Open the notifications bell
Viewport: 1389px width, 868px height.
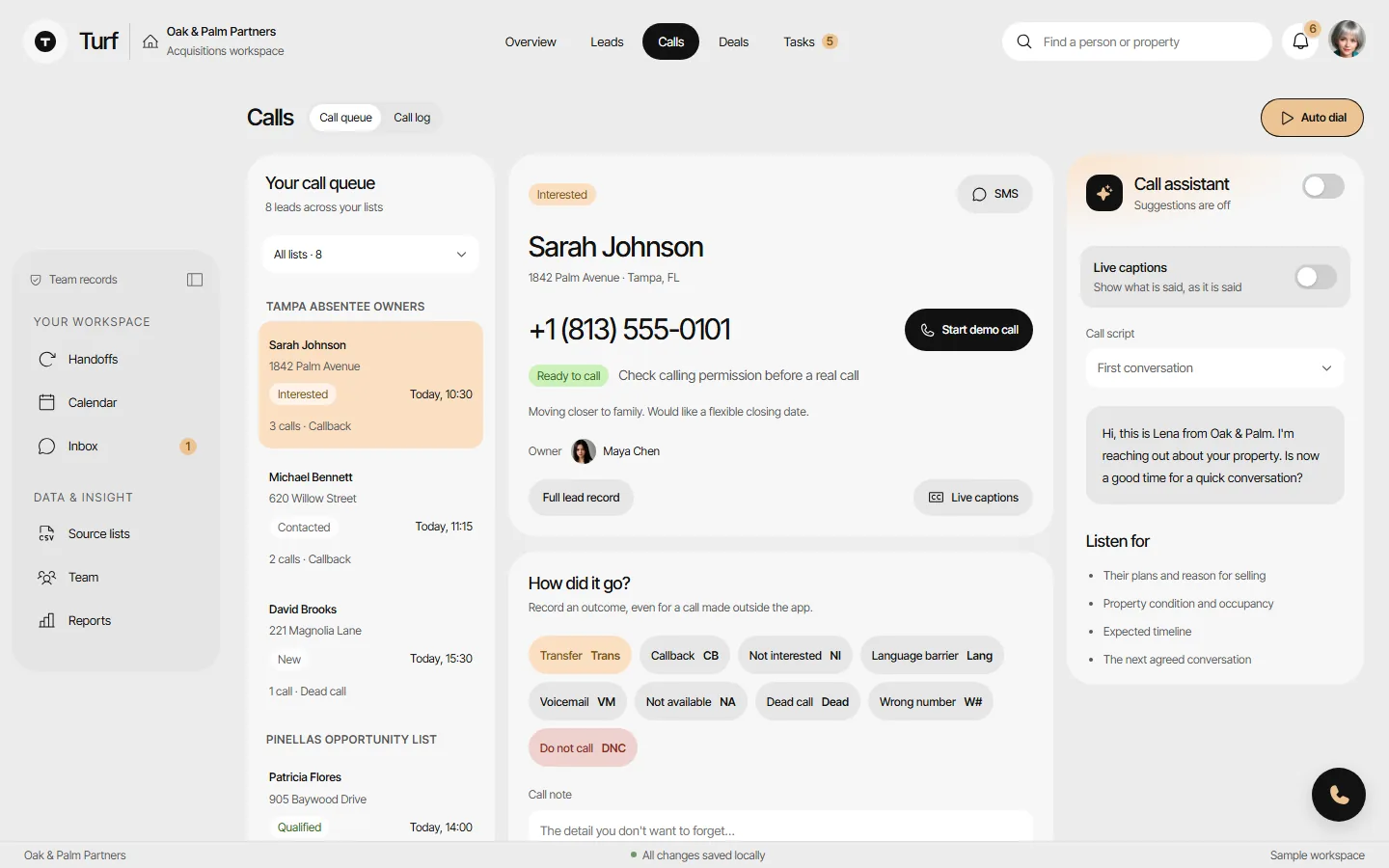coord(1300,41)
